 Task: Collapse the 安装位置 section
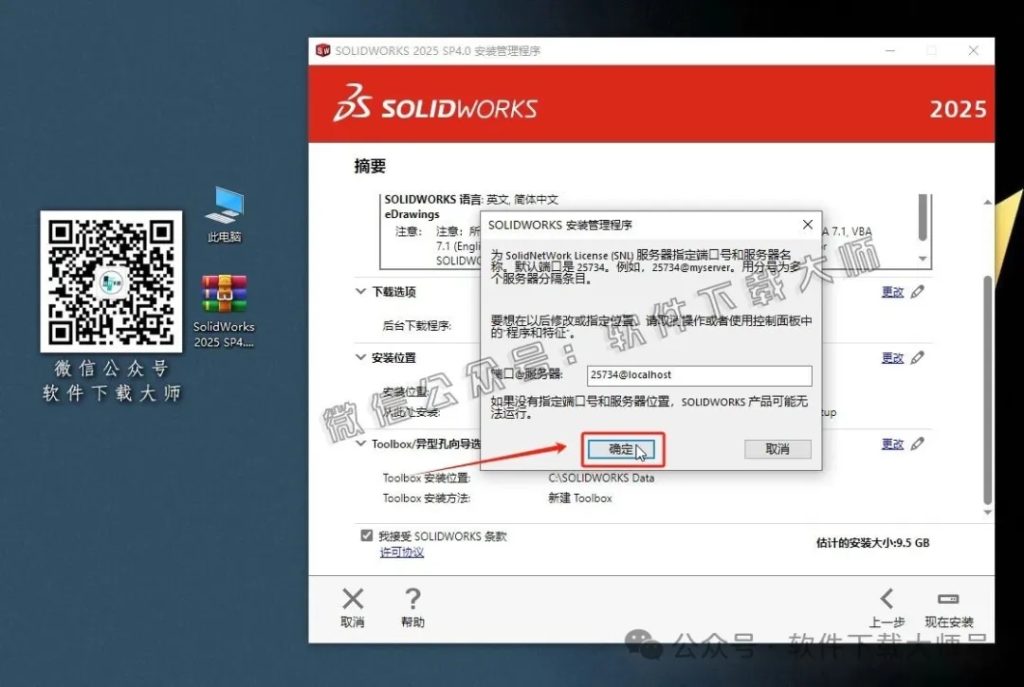click(x=361, y=357)
